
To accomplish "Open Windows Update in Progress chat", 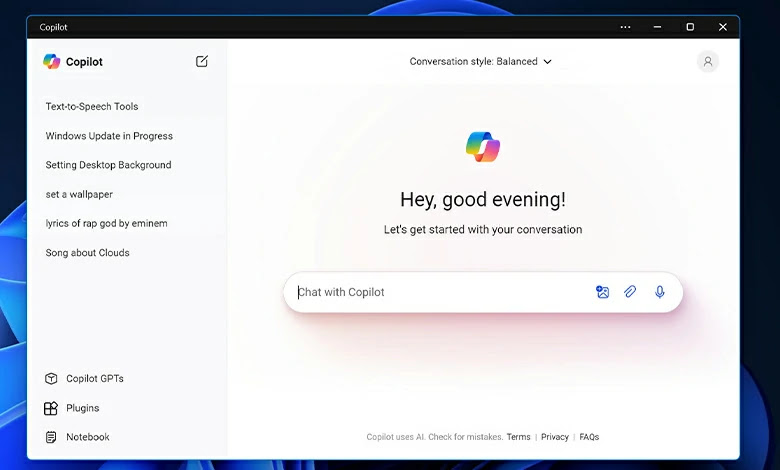I will (x=109, y=136).
